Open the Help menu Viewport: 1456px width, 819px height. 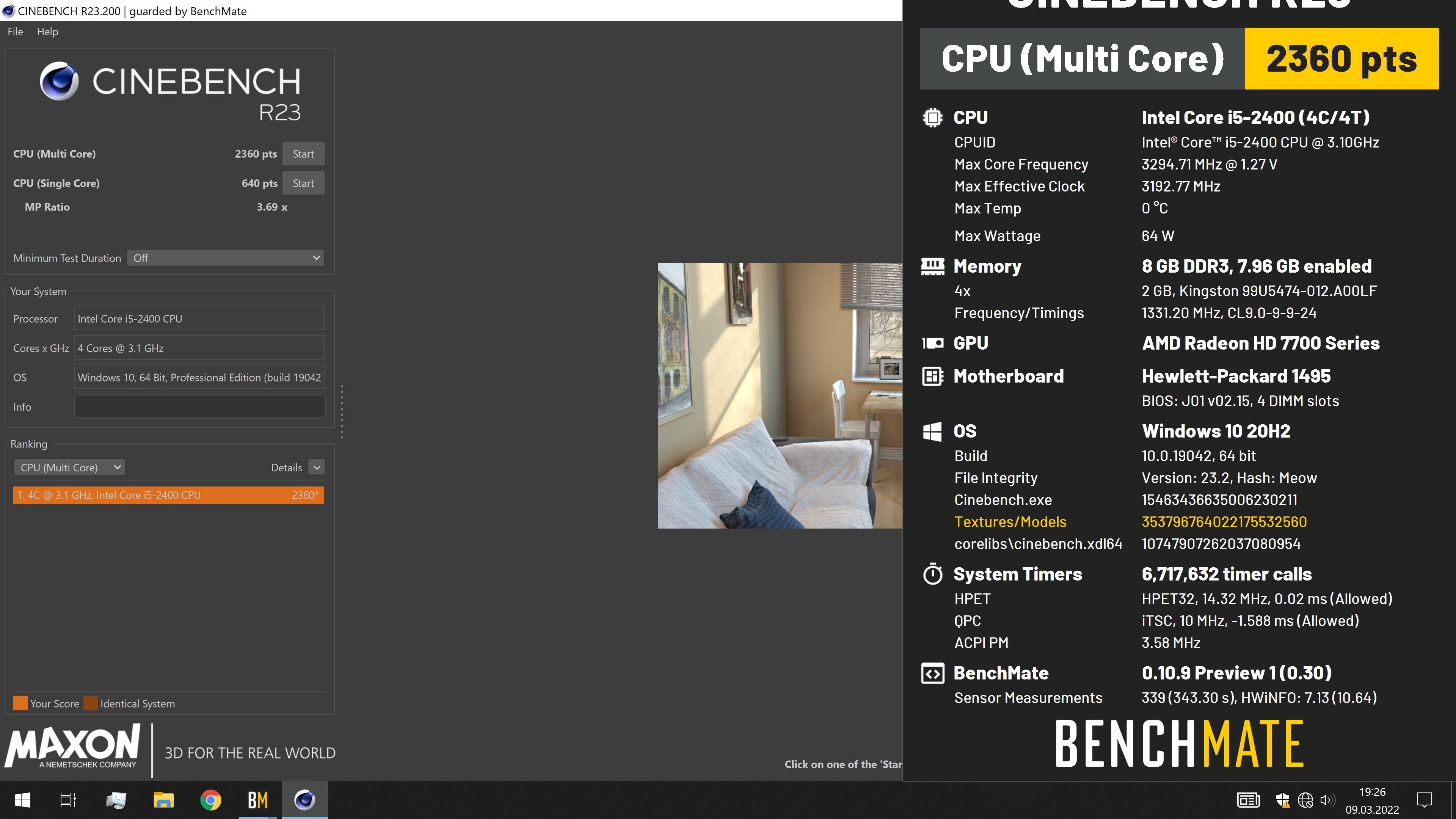coord(47,31)
